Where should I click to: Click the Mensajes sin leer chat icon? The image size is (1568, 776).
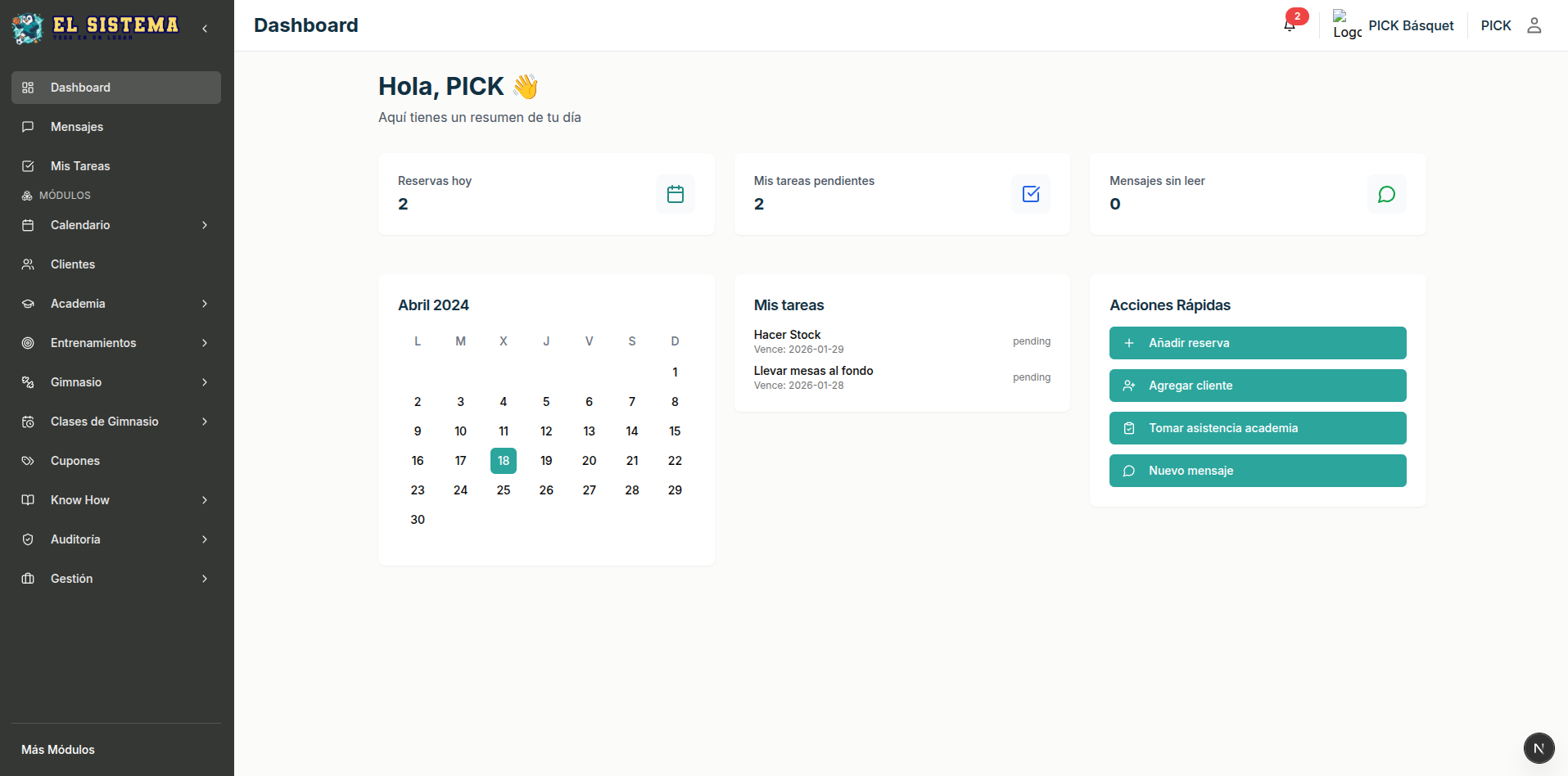pos(1386,194)
